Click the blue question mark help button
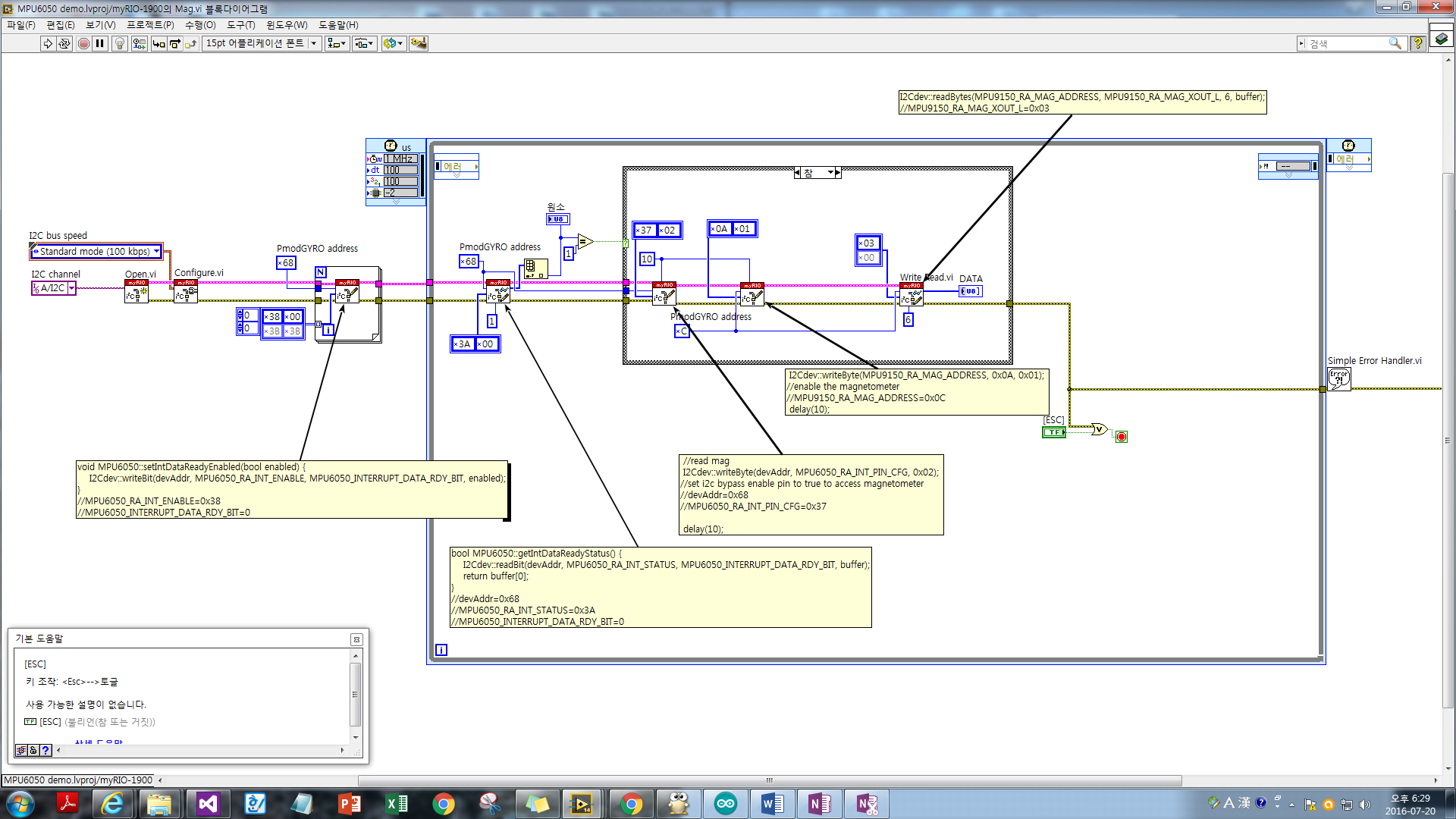Viewport: 1456px width, 819px height. pyautogui.click(x=45, y=750)
